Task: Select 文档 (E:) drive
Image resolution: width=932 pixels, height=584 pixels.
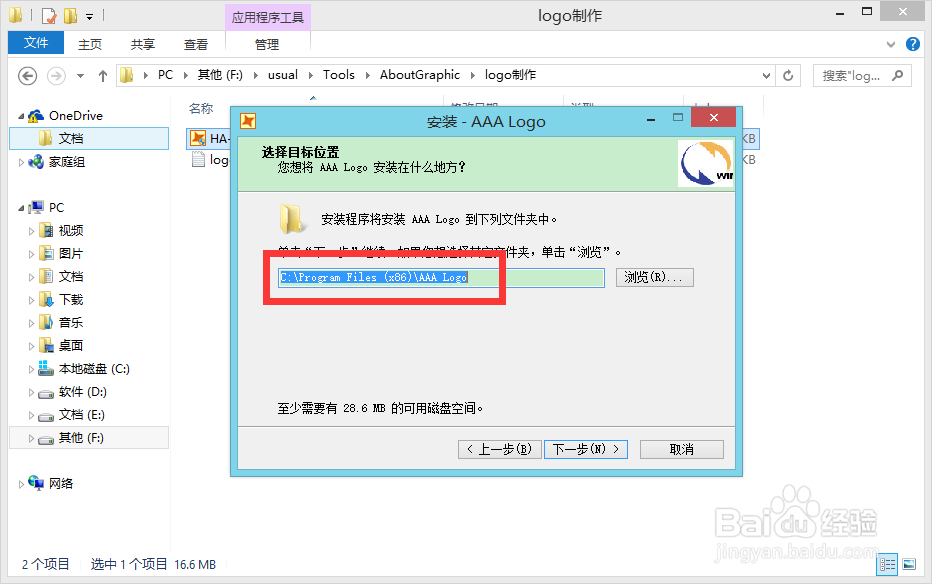Action: click(x=81, y=415)
